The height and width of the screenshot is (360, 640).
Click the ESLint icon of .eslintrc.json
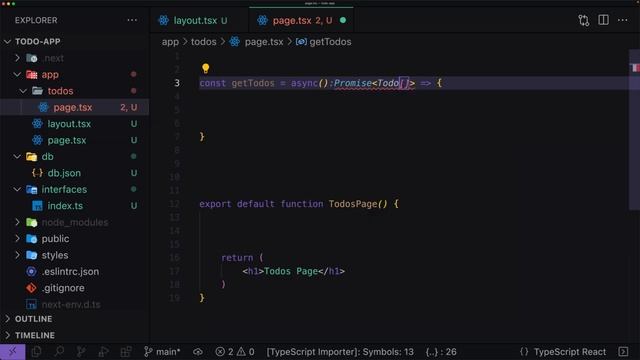click(x=31, y=271)
